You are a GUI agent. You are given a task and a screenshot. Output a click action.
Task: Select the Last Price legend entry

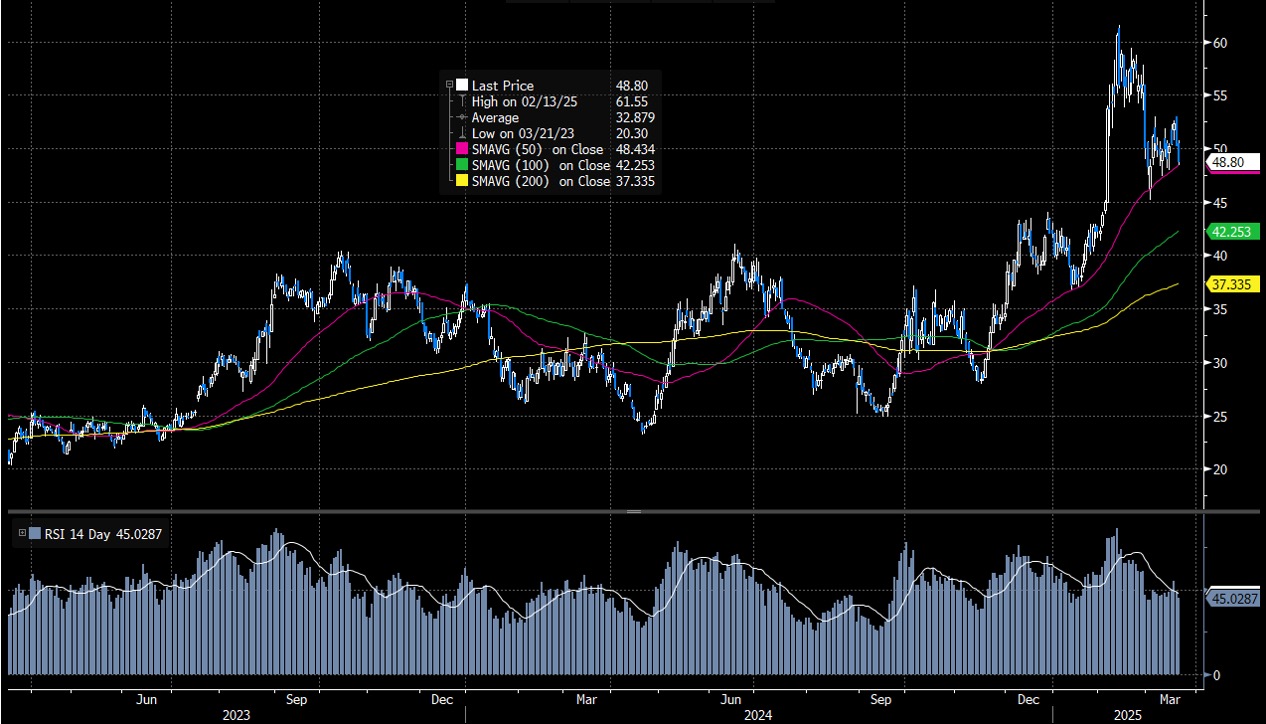pos(505,86)
